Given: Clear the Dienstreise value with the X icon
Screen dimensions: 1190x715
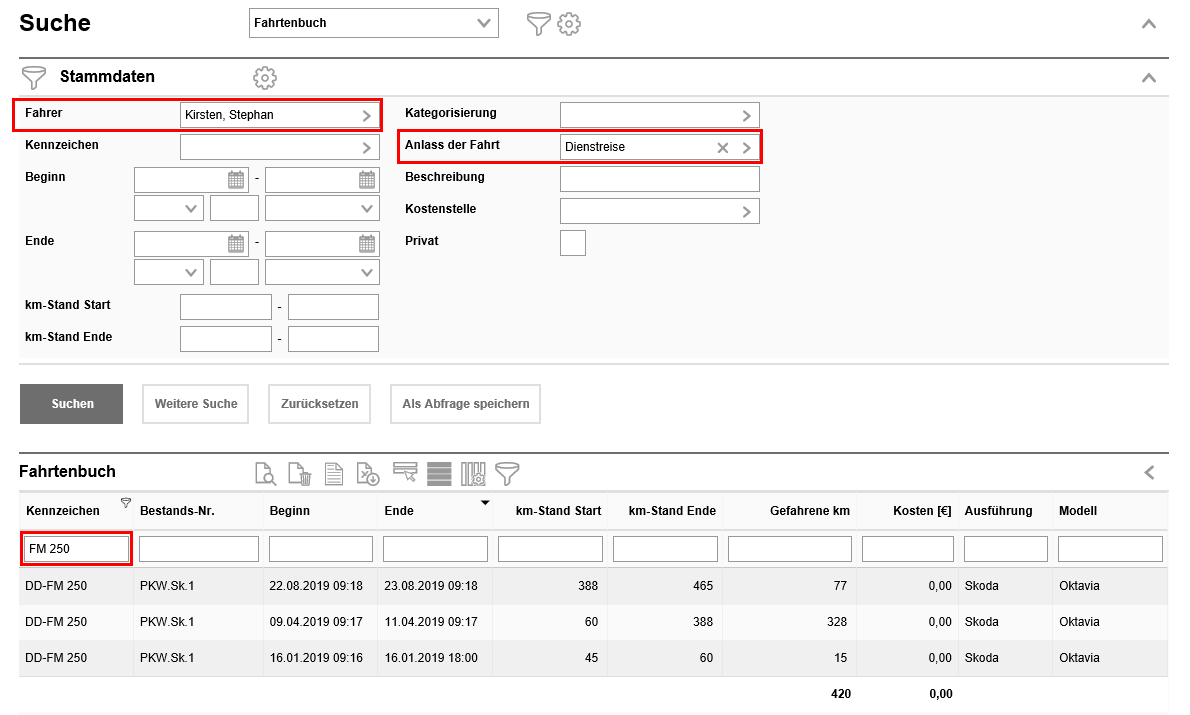Looking at the screenshot, I should pos(723,147).
